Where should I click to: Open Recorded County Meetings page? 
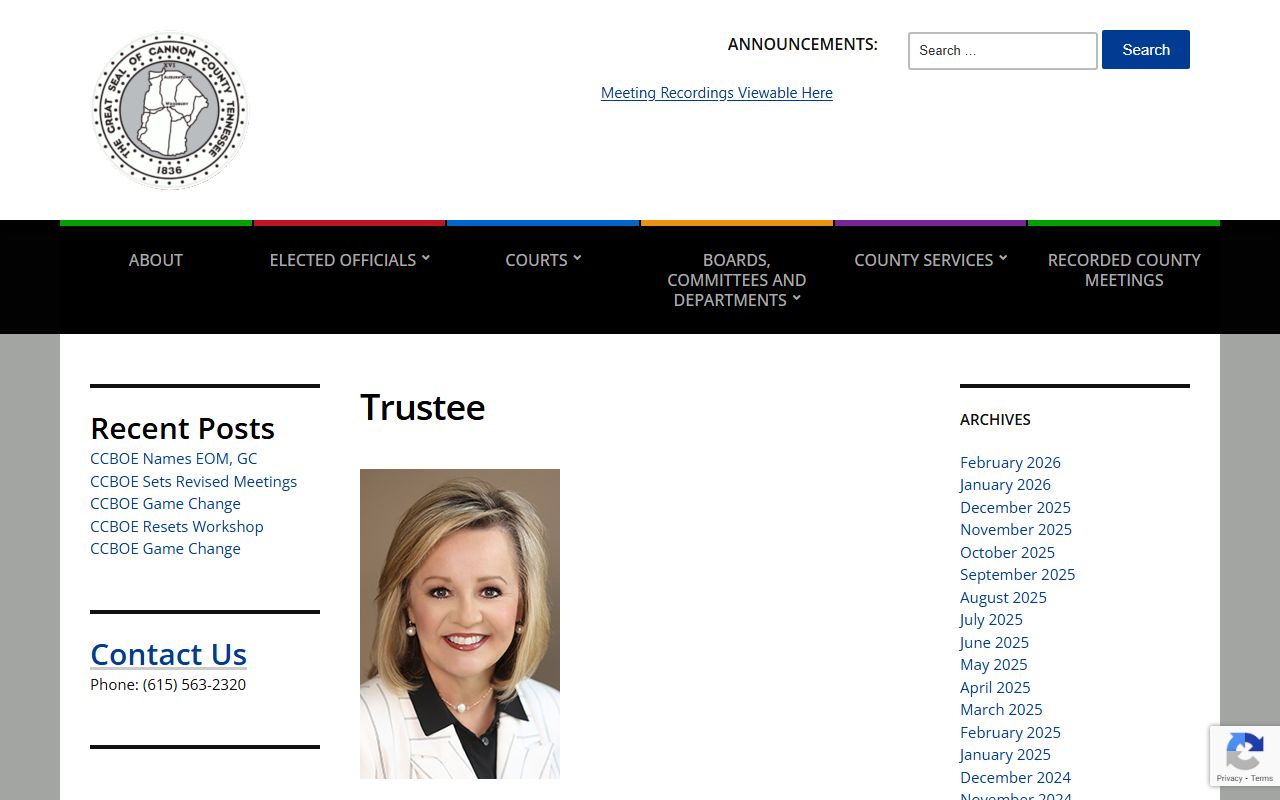[1124, 270]
